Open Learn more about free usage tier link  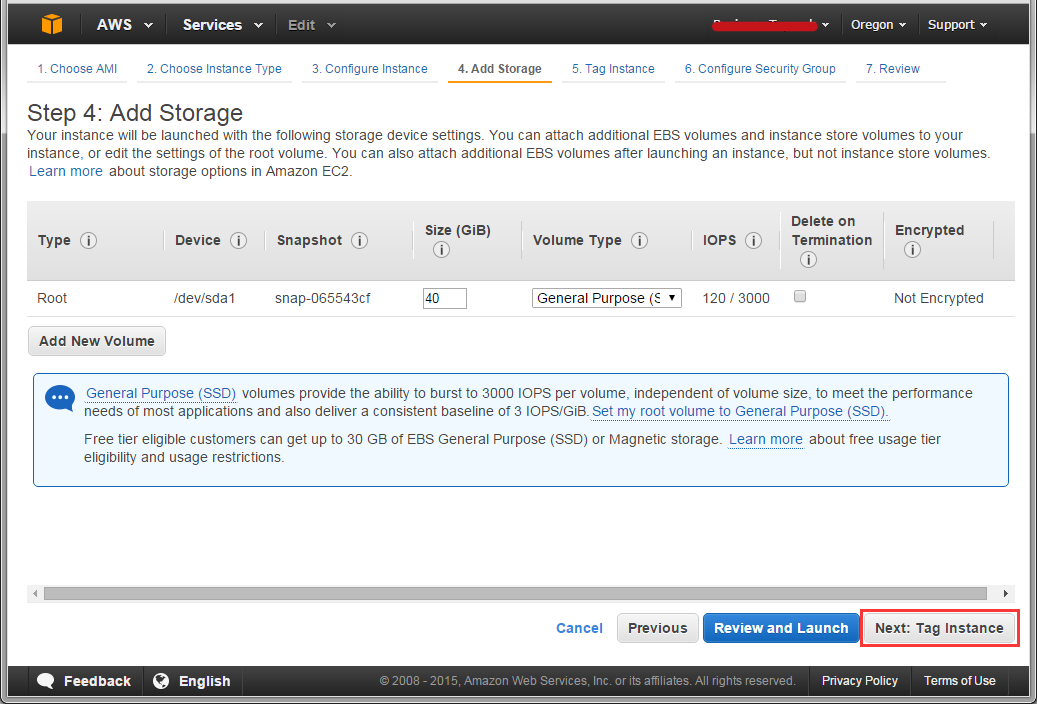click(766, 439)
